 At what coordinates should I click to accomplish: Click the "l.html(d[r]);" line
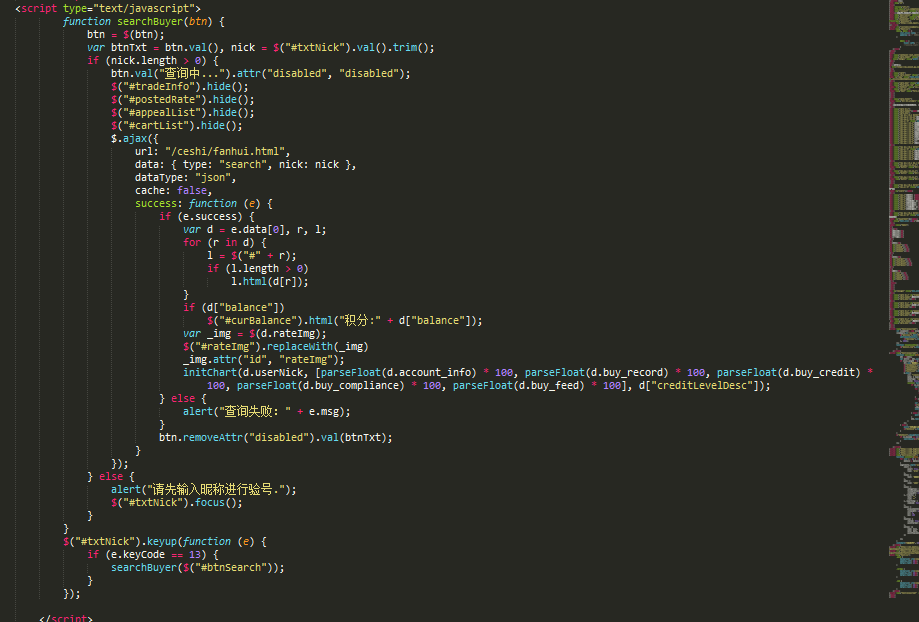270,281
